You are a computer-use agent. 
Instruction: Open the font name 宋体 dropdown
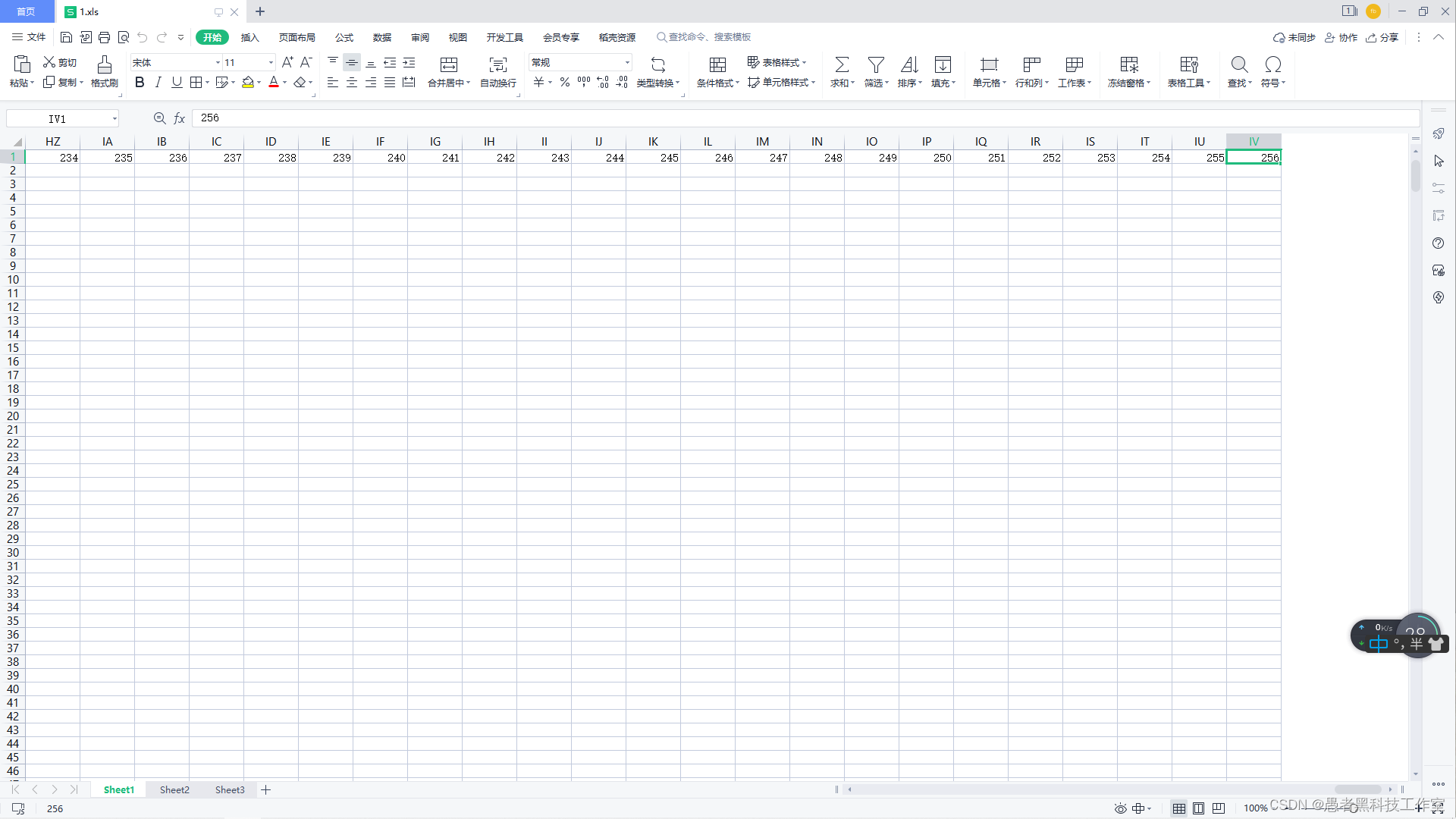pos(218,63)
